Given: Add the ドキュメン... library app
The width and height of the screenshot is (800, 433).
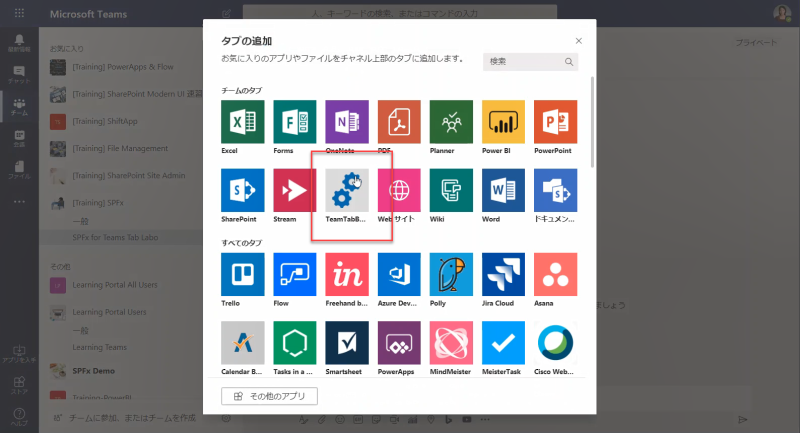Looking at the screenshot, I should click(x=556, y=190).
